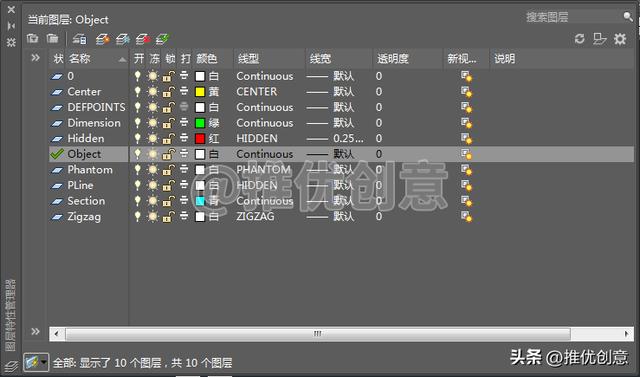Open palette properties icon on left strip
The image size is (640, 377).
[11, 42]
